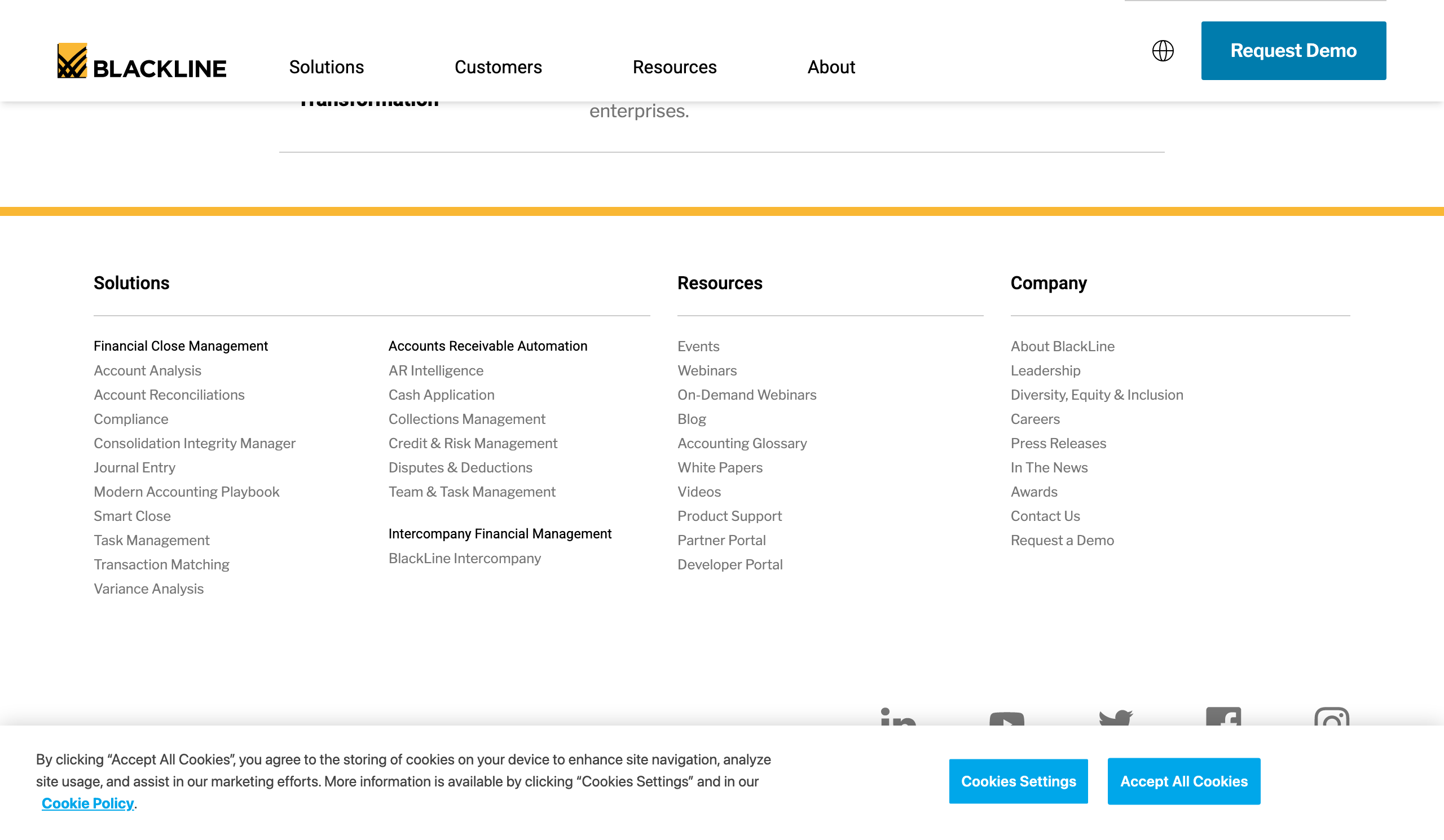The width and height of the screenshot is (1444, 840).
Task: Open the Contact Us link
Action: [x=1045, y=516]
